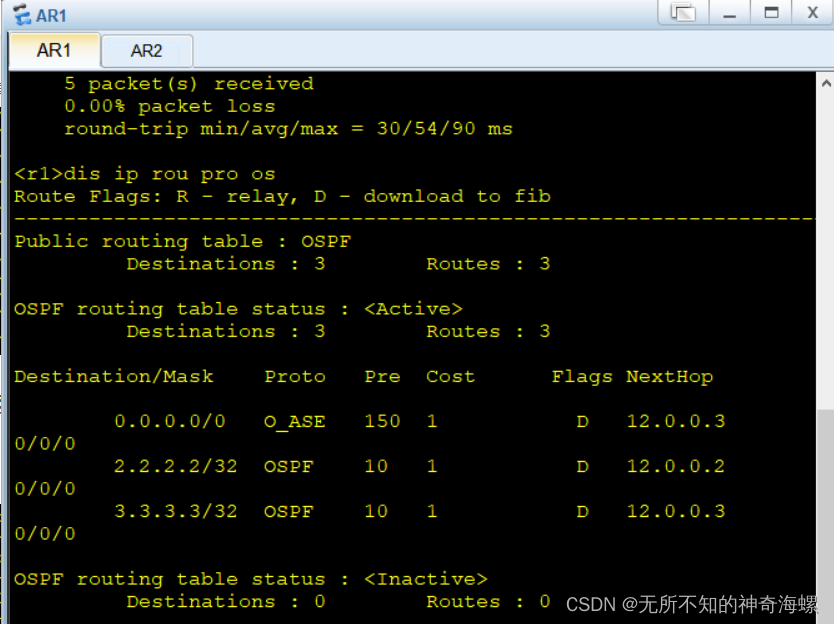Select the 0.0.0.0/0 default route entry
The image size is (834, 624).
[x=170, y=421]
